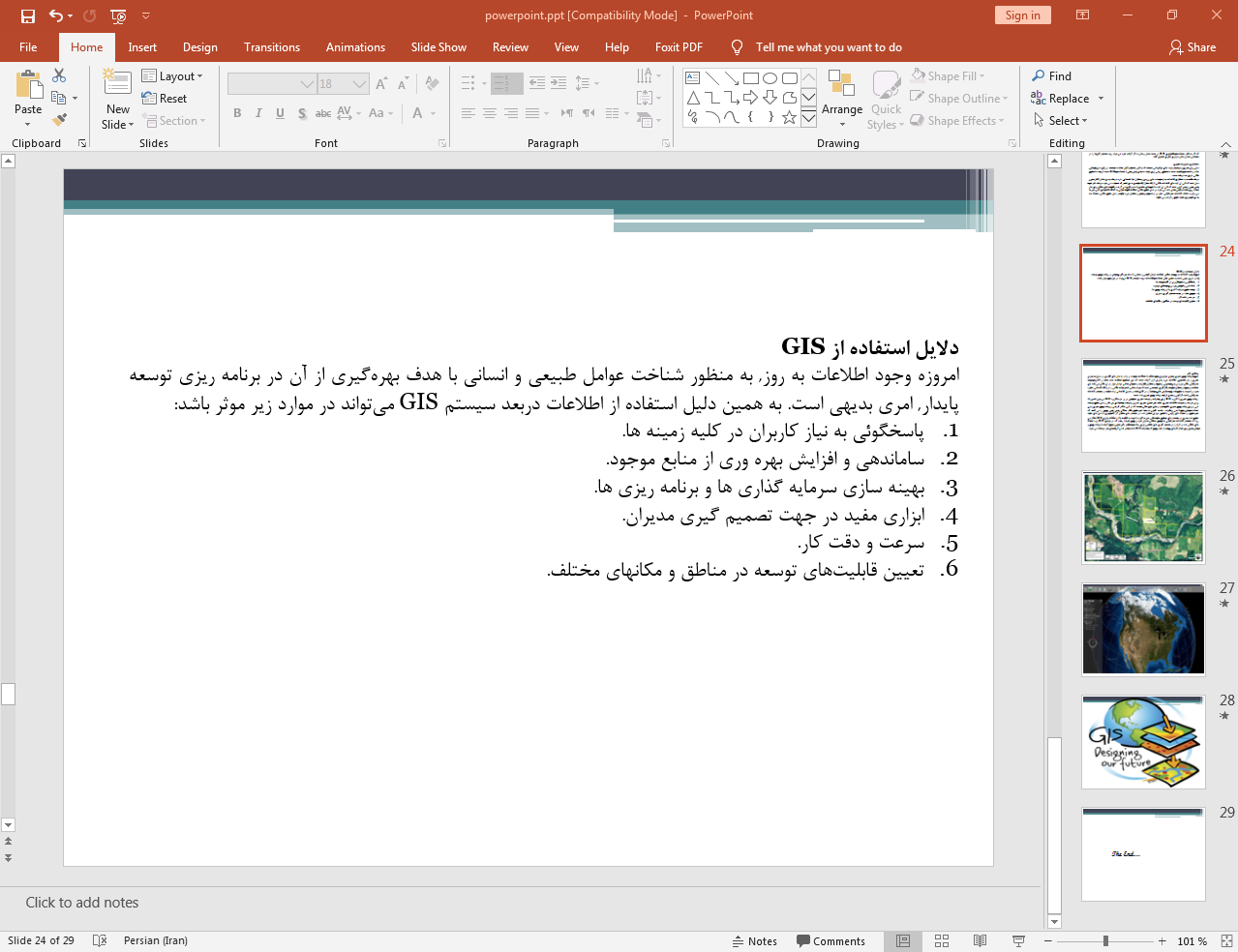Toggle Strikethrough formatting
This screenshot has height=952, width=1238.
click(323, 113)
